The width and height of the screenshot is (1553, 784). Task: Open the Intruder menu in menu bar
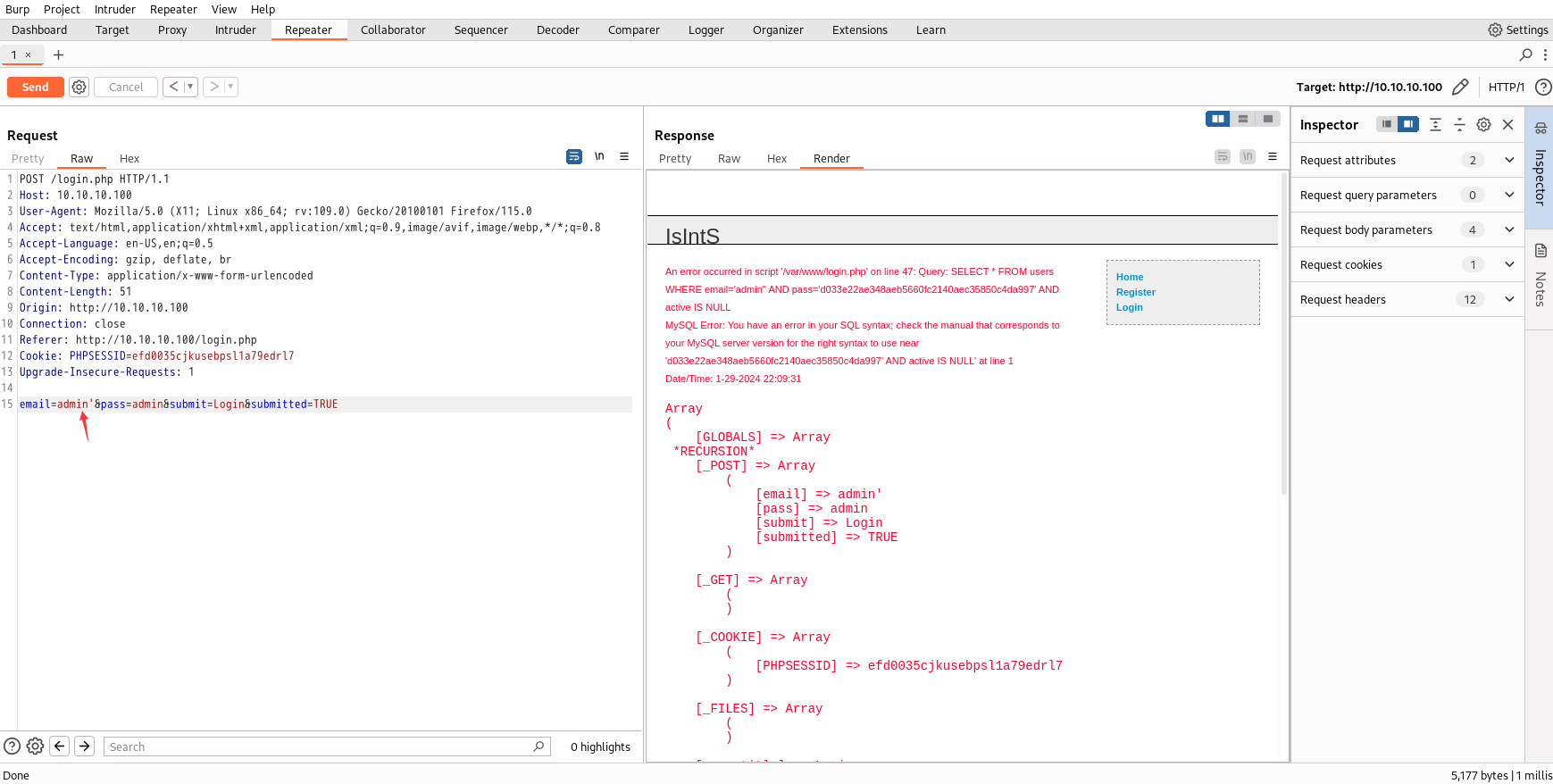click(x=115, y=9)
